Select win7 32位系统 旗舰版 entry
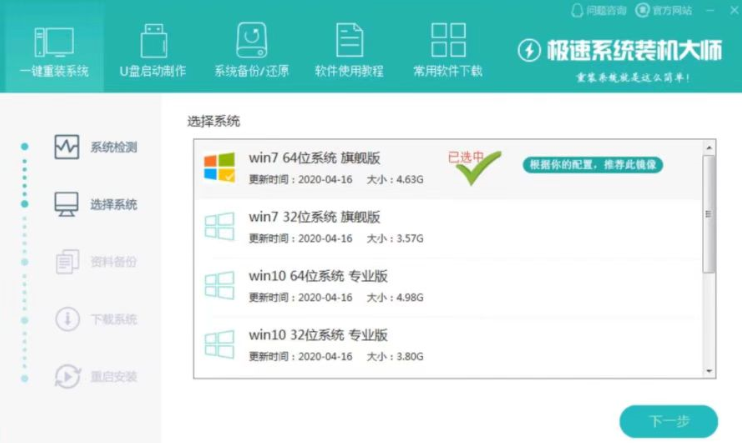Image resolution: width=742 pixels, height=443 pixels. pyautogui.click(x=448, y=229)
